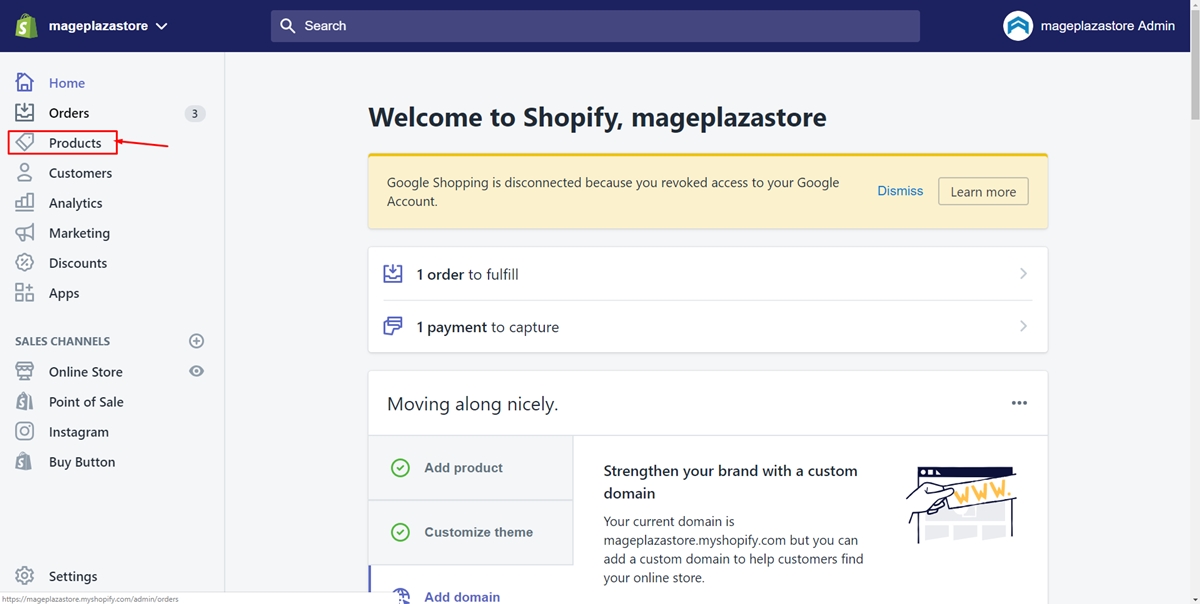This screenshot has height=604, width=1200.
Task: Click the Apps grid icon
Action: click(x=25, y=292)
